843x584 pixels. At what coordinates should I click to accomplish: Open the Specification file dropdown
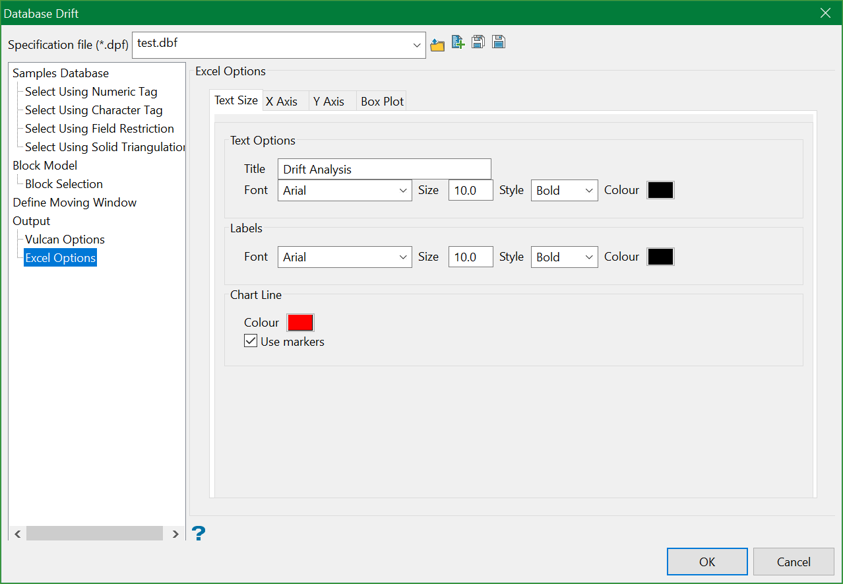click(416, 45)
